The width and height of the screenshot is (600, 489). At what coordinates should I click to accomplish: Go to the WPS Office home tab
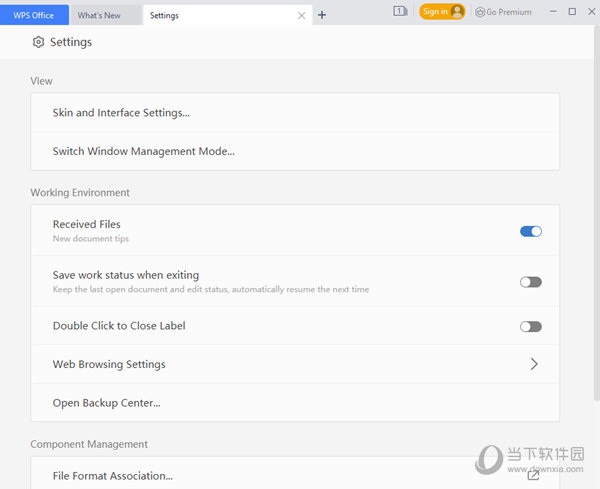click(x=34, y=15)
